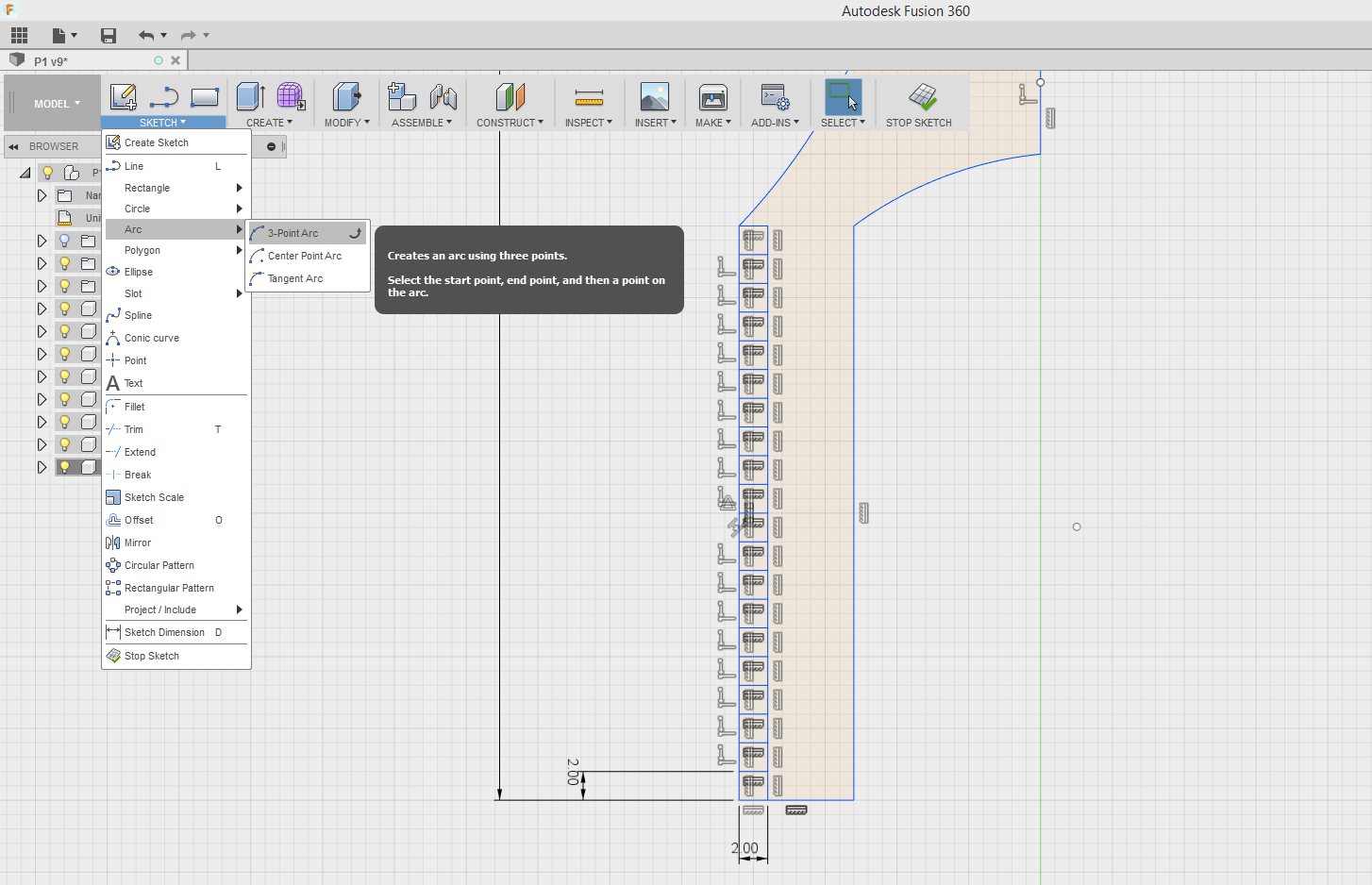
Task: Click Stop Sketch at the menu bottom
Action: coord(176,656)
